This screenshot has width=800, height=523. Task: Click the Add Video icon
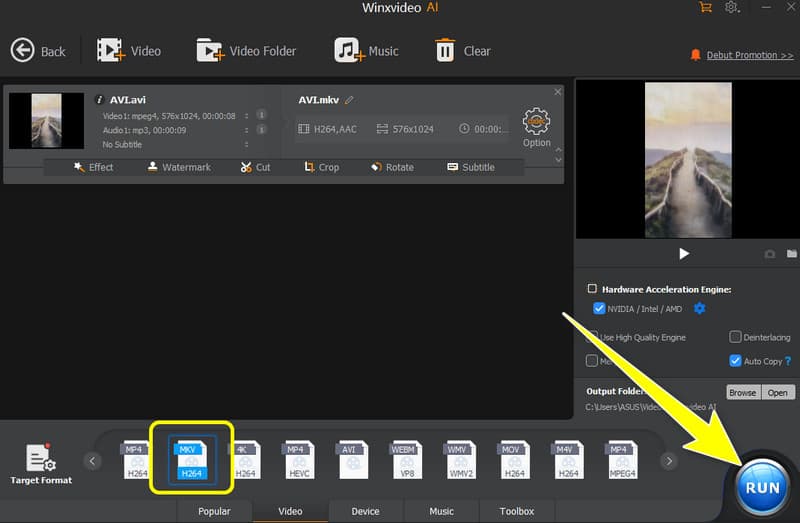(x=110, y=51)
